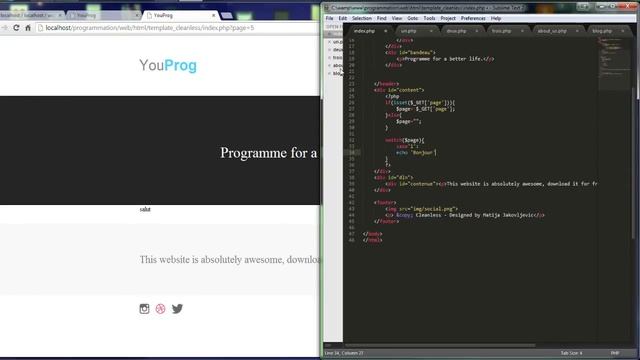Image resolution: width=640 pixels, height=360 pixels.
Task: Close un.php in the open files sidebar
Action: tap(329, 42)
